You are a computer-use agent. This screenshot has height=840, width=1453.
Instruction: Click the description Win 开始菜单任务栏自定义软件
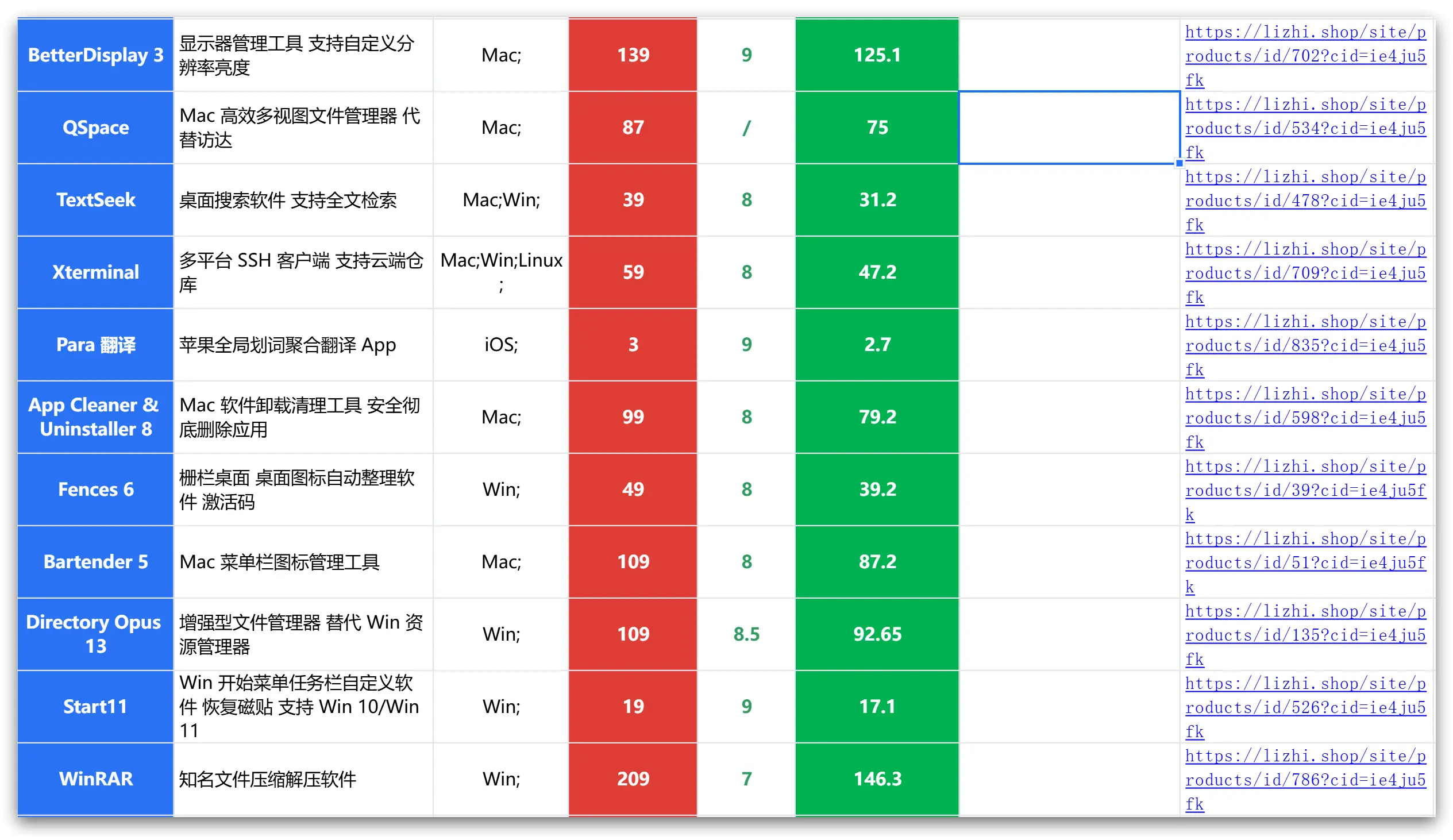pyautogui.click(x=303, y=706)
